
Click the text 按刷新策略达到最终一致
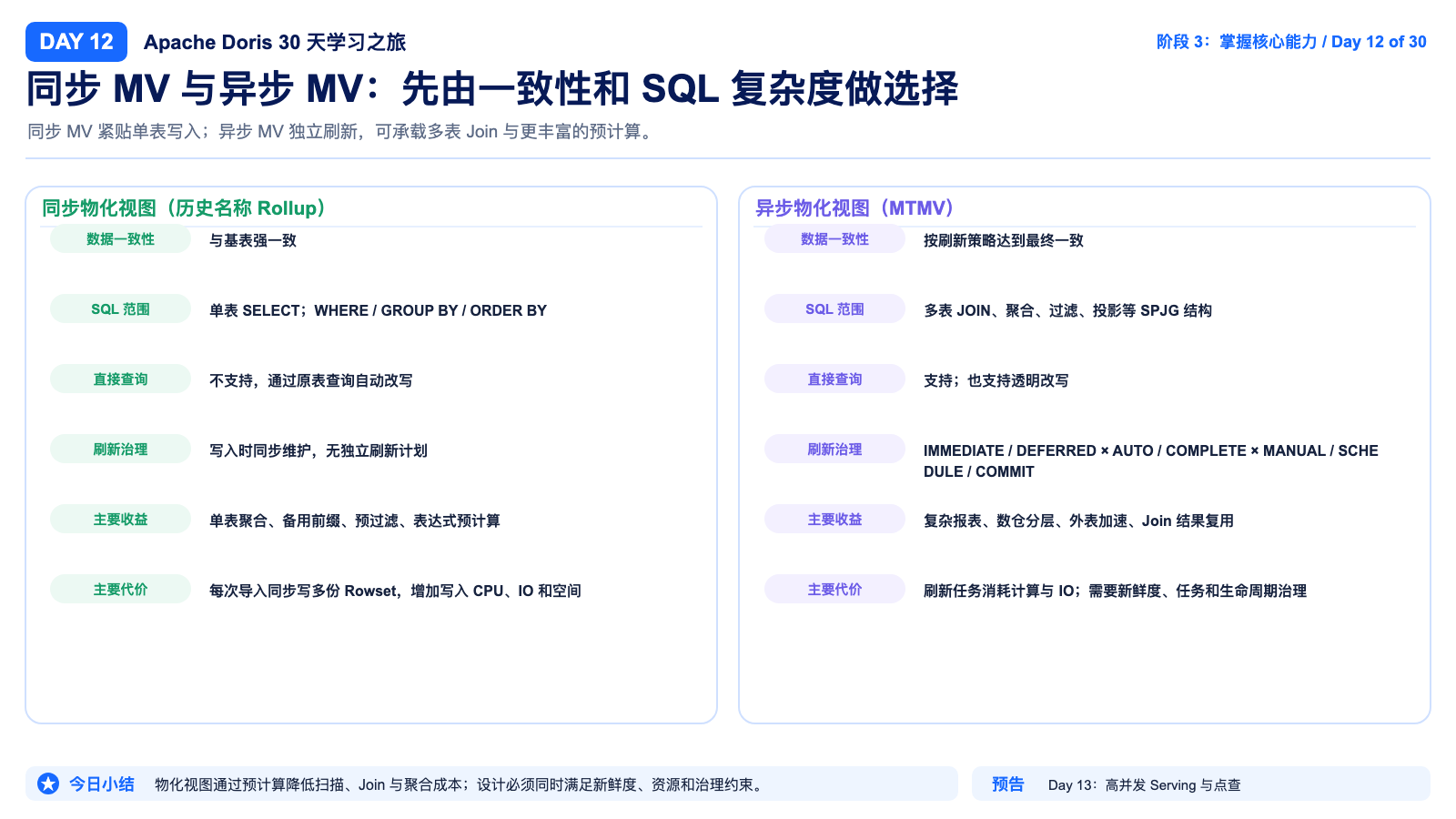pyautogui.click(x=1004, y=240)
